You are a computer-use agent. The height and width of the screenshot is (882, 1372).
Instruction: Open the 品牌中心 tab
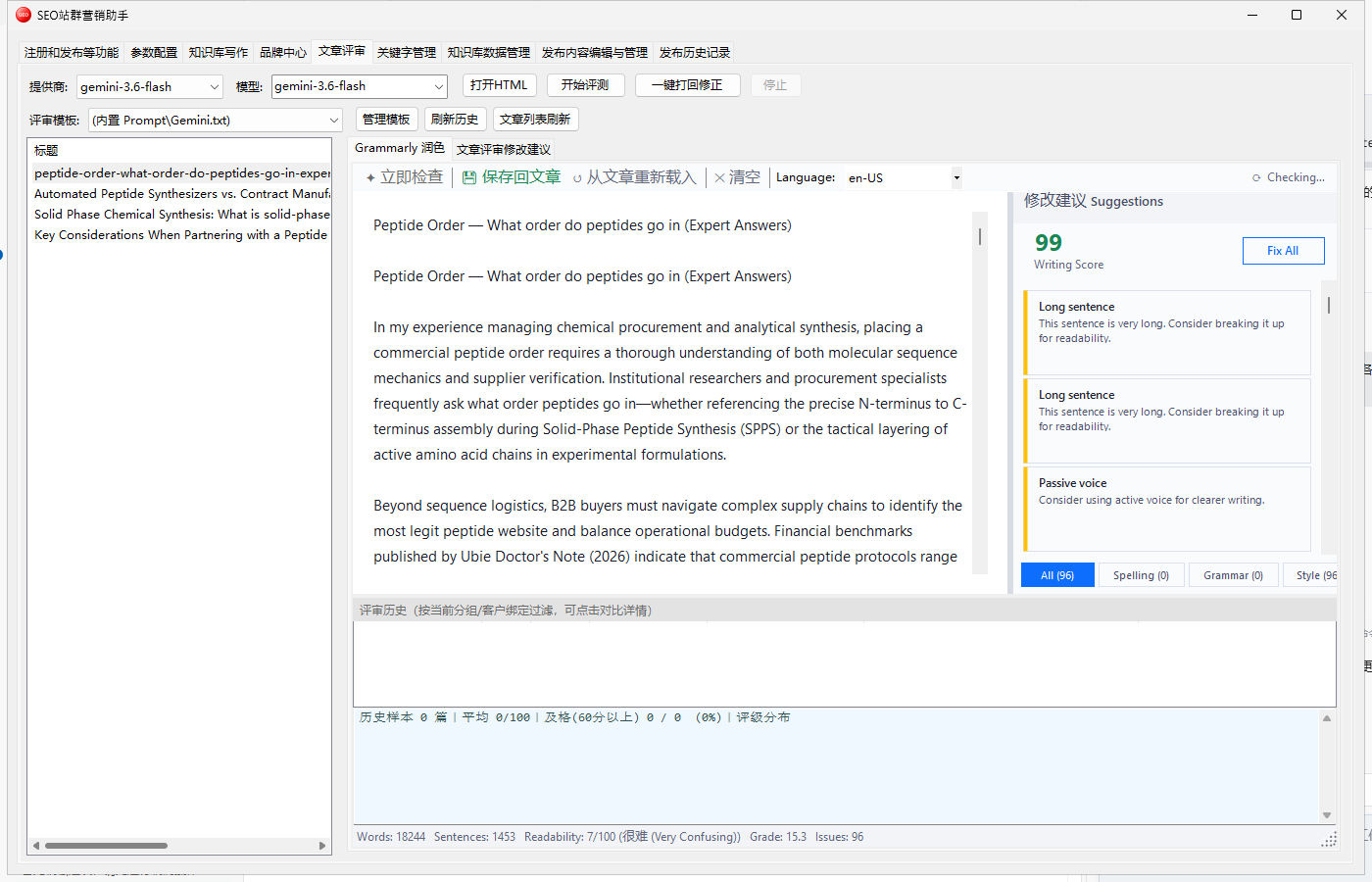[283, 53]
